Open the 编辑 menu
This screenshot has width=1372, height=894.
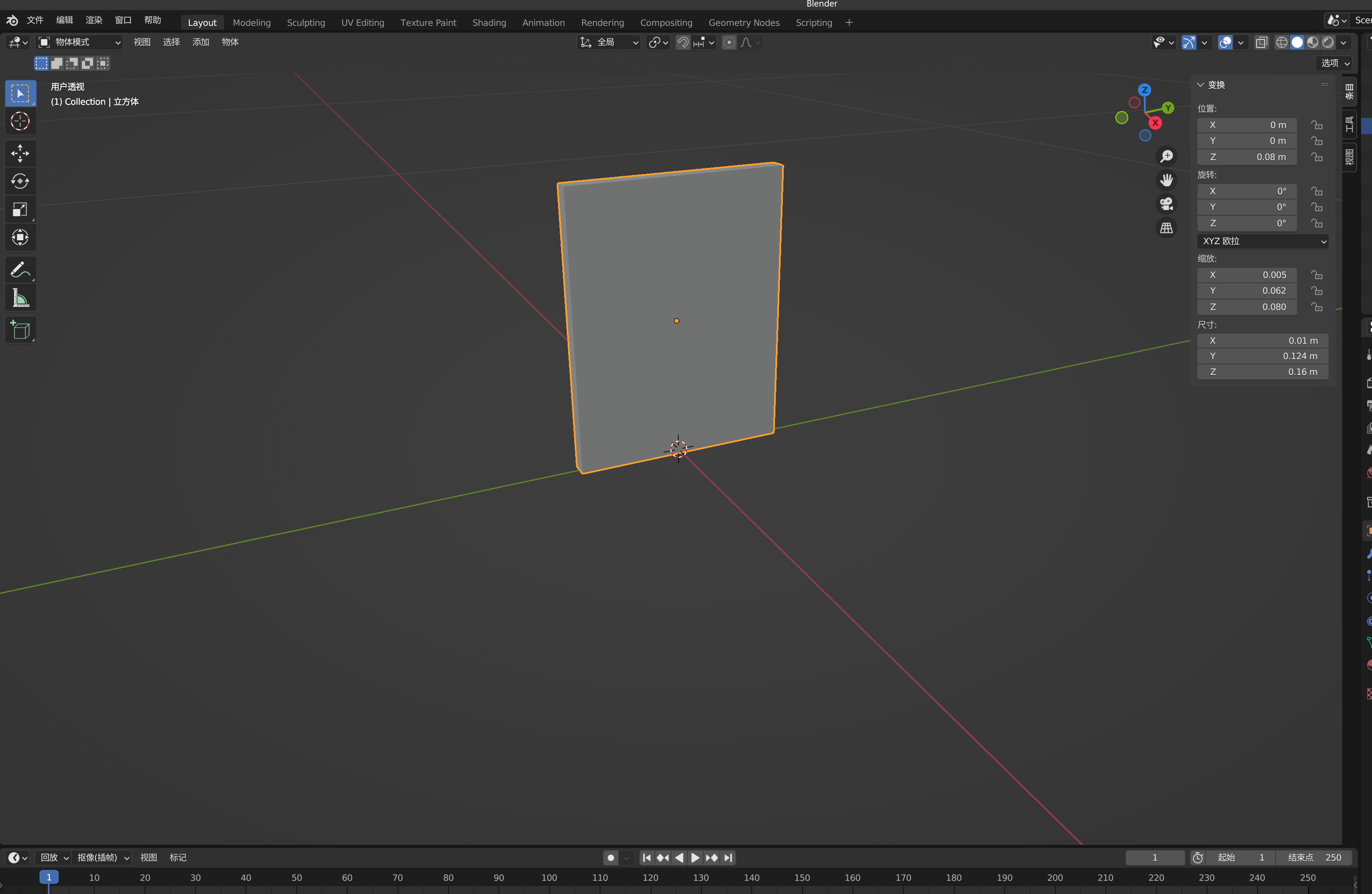[x=64, y=20]
